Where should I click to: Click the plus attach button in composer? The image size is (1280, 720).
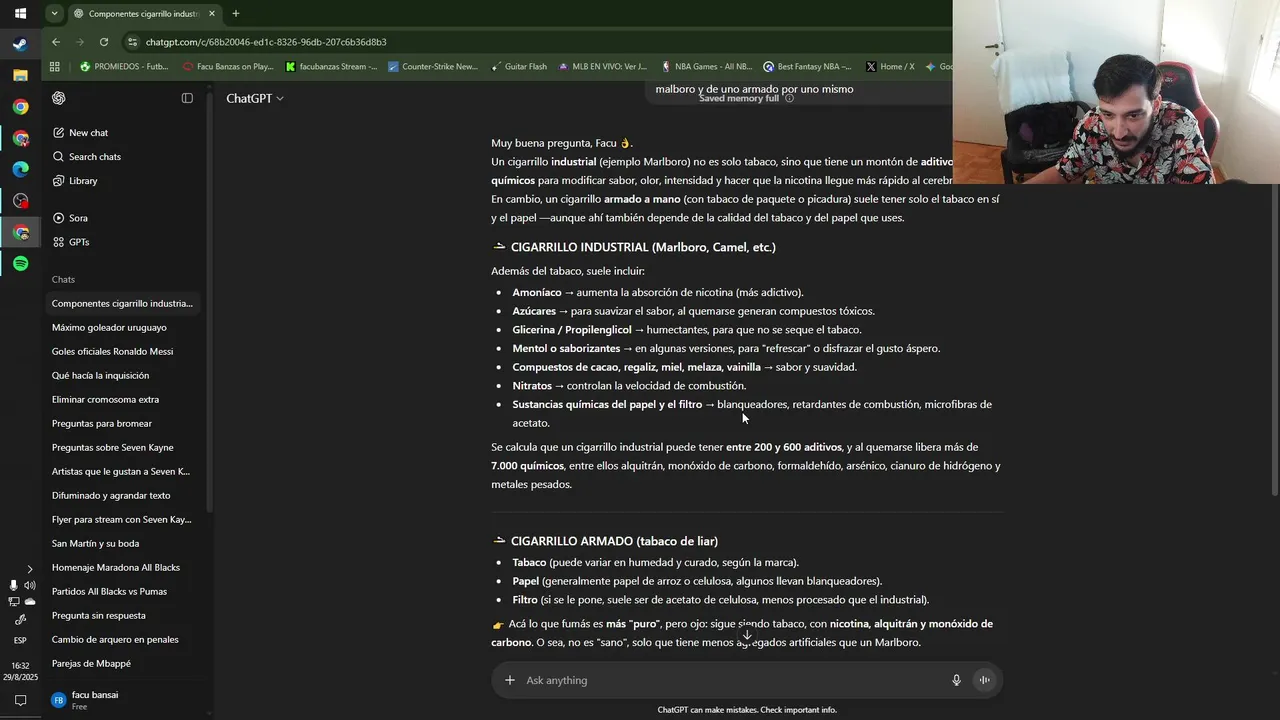(510, 680)
